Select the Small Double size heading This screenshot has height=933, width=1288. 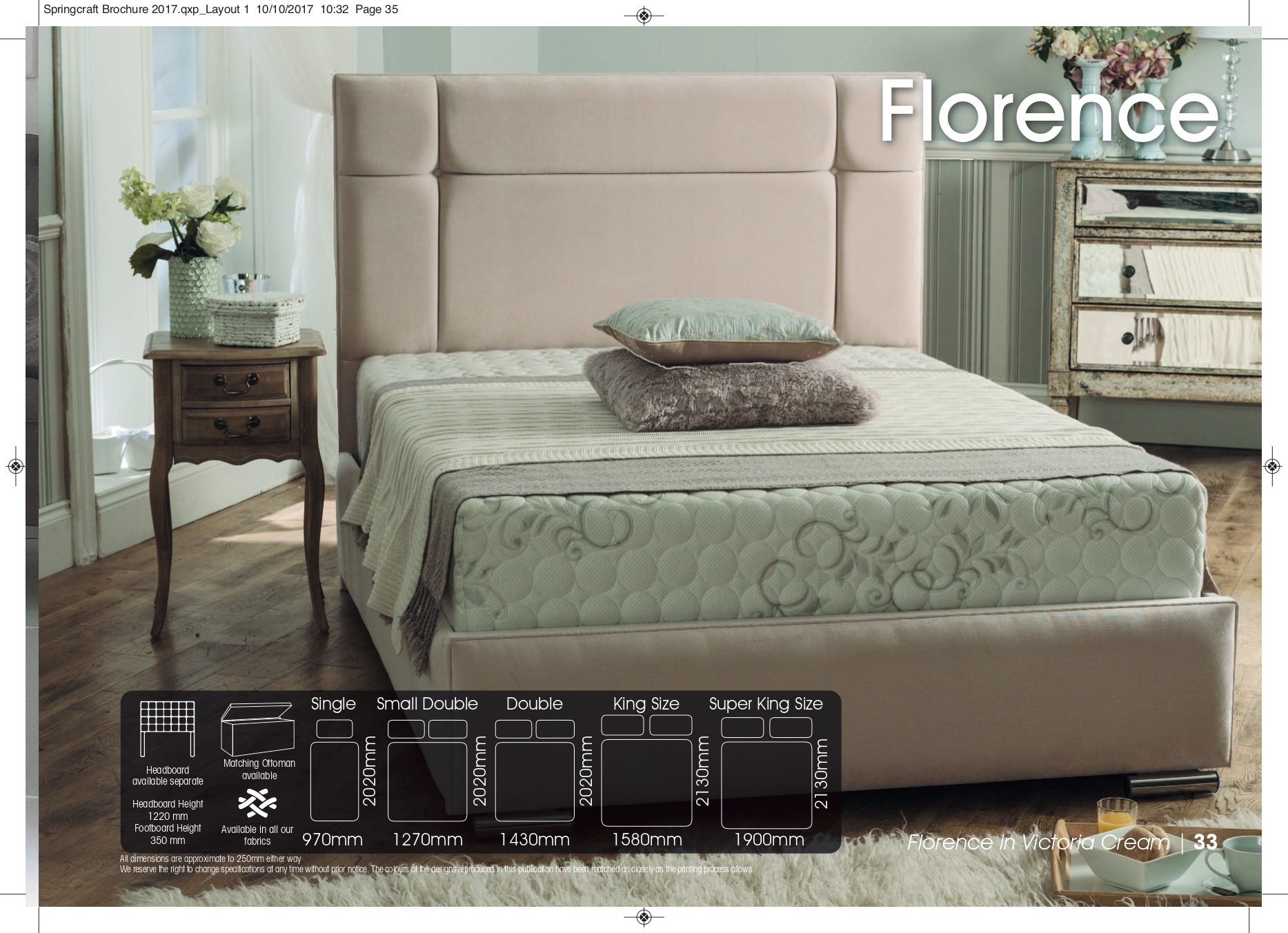(427, 704)
